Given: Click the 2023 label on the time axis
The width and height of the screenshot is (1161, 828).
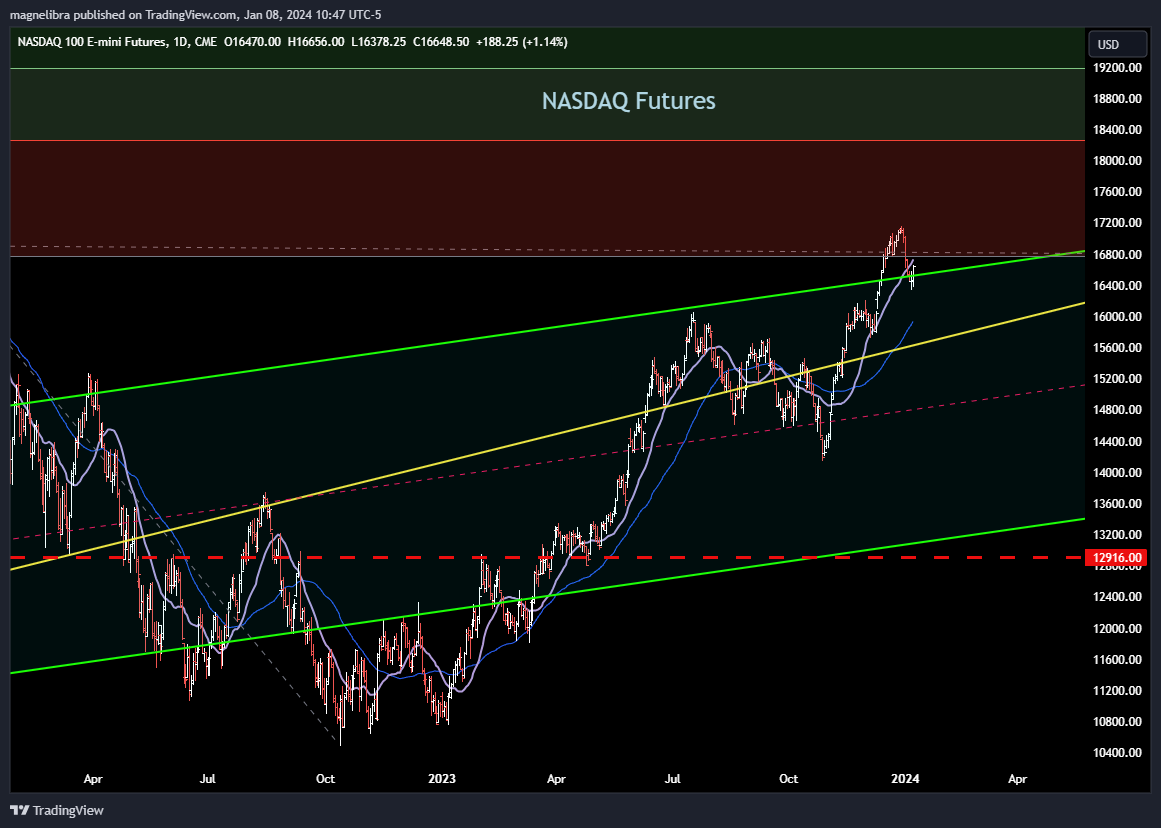Looking at the screenshot, I should [442, 779].
